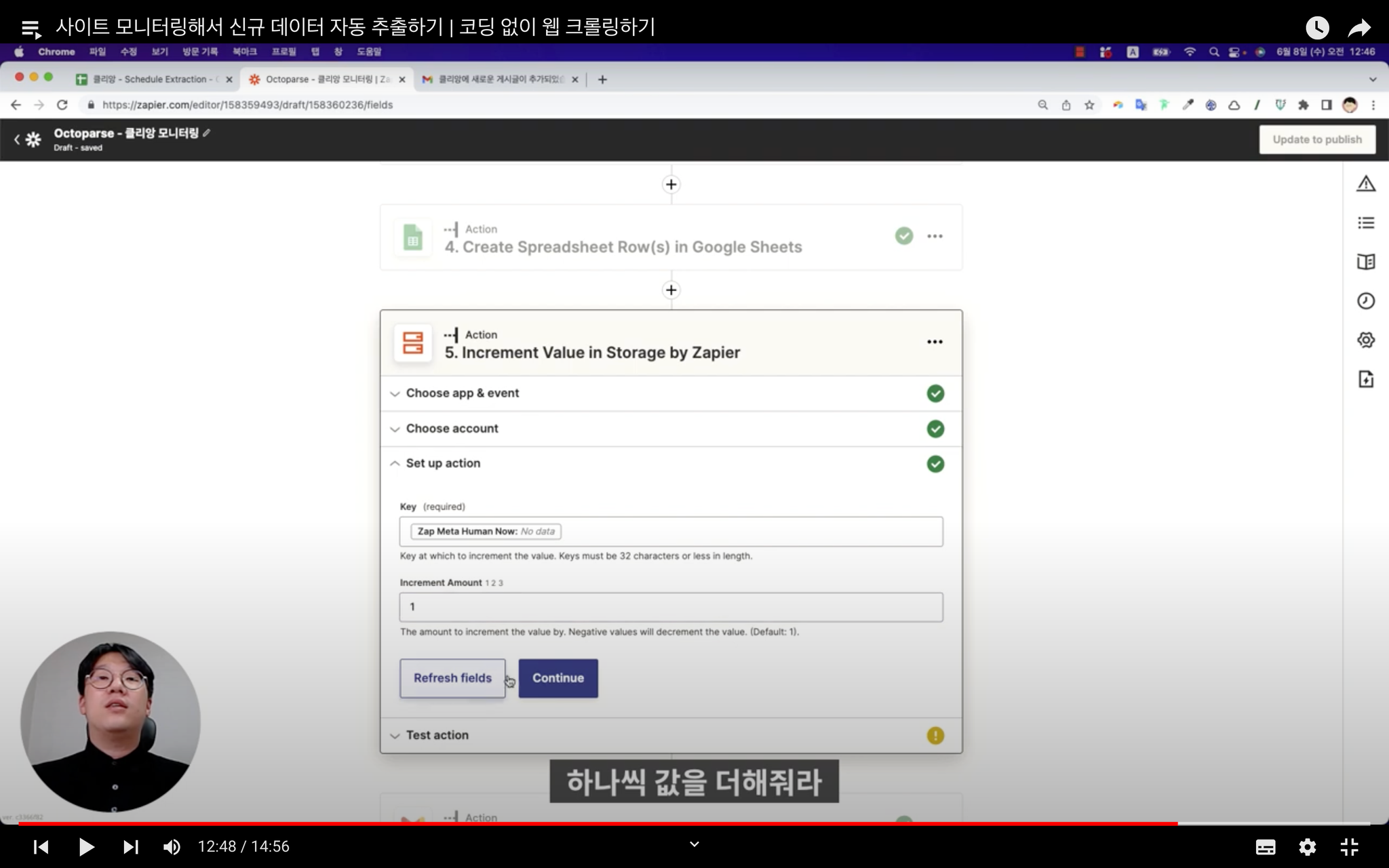
Task: Open Chrome extensions puzzle icon
Action: pos(1303,105)
